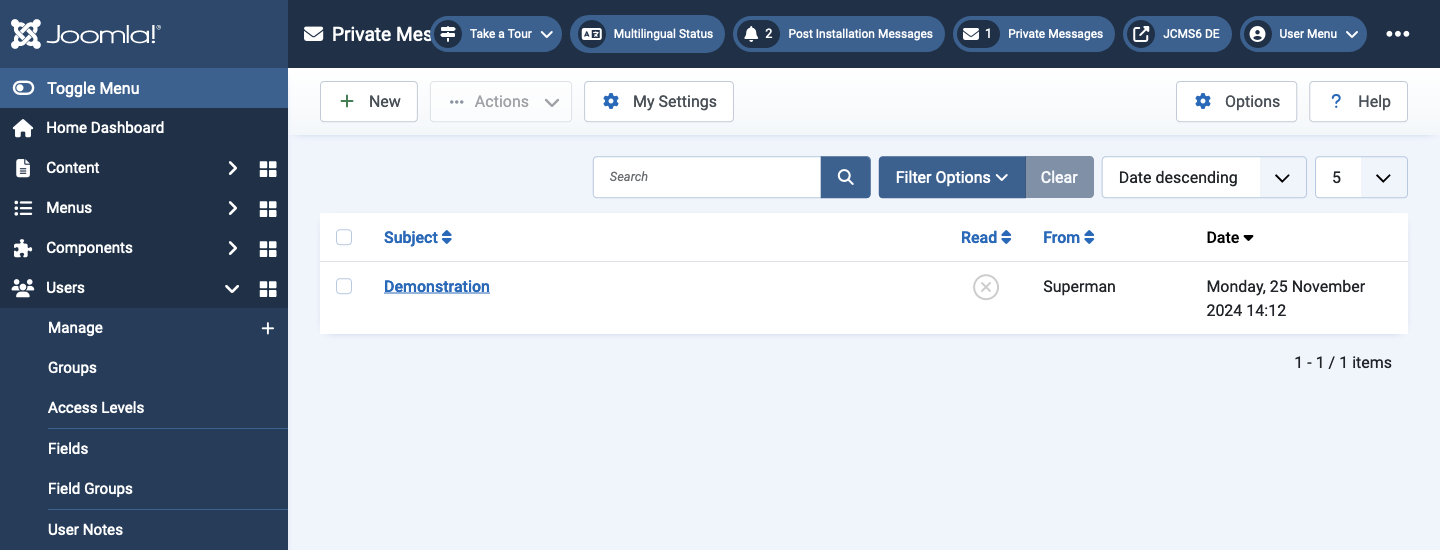
Task: Open Menus dashboard grid icon
Action: [x=268, y=208]
